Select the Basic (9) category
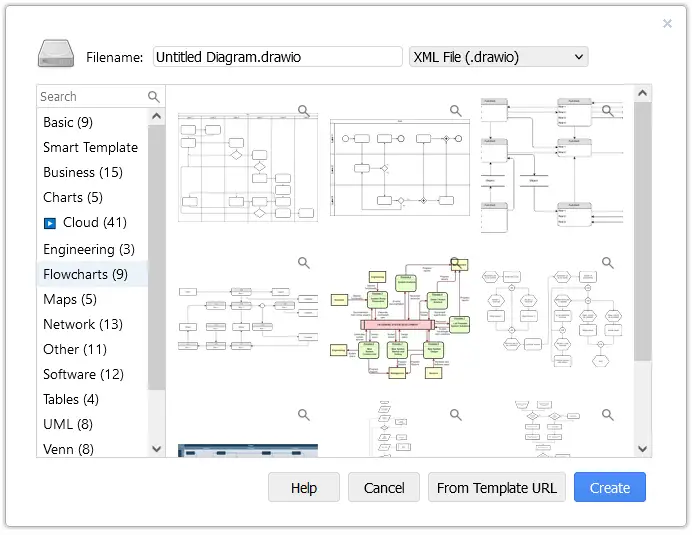The width and height of the screenshot is (692, 535). [68, 122]
